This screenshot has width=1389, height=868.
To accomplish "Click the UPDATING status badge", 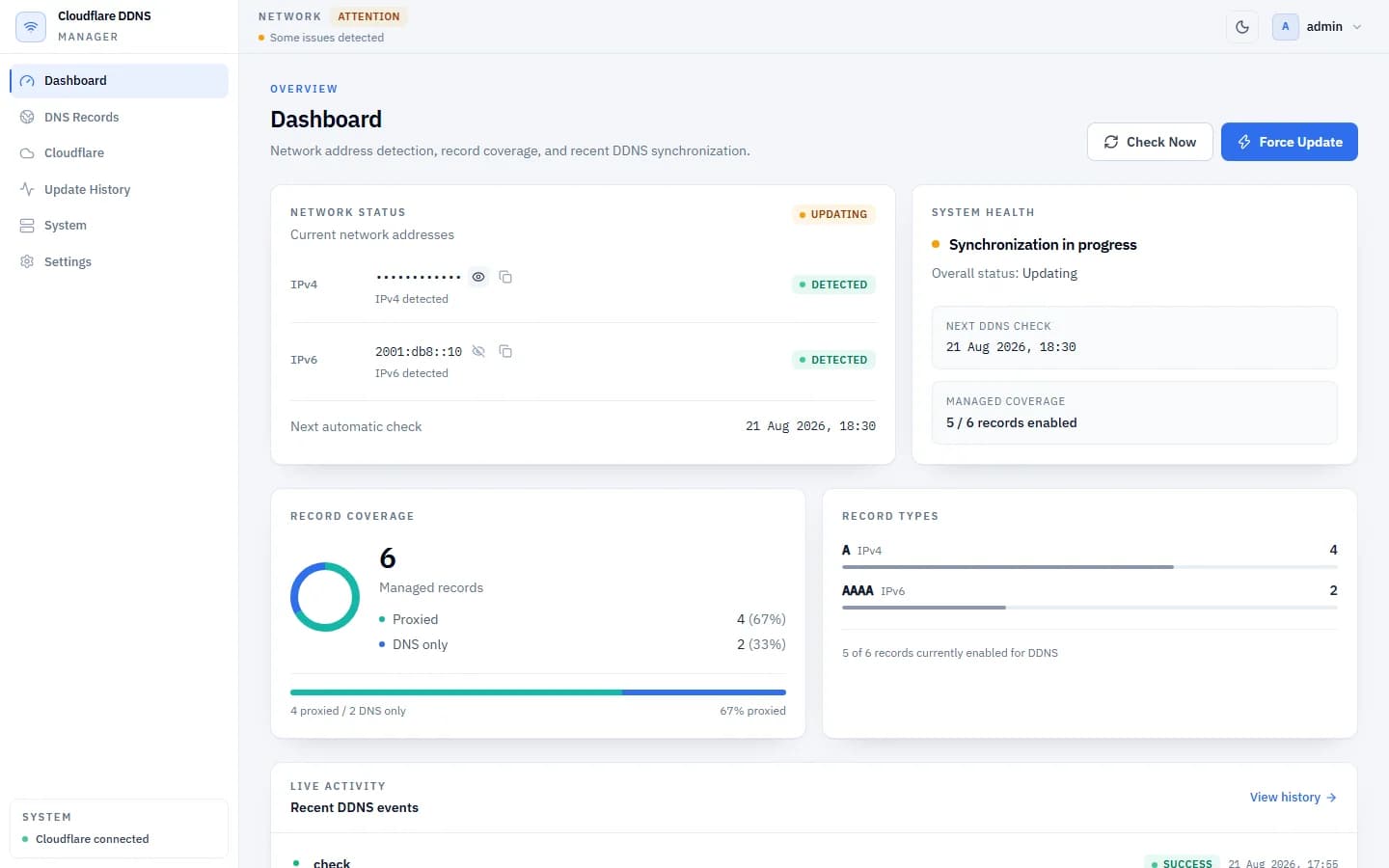I will (x=833, y=214).
